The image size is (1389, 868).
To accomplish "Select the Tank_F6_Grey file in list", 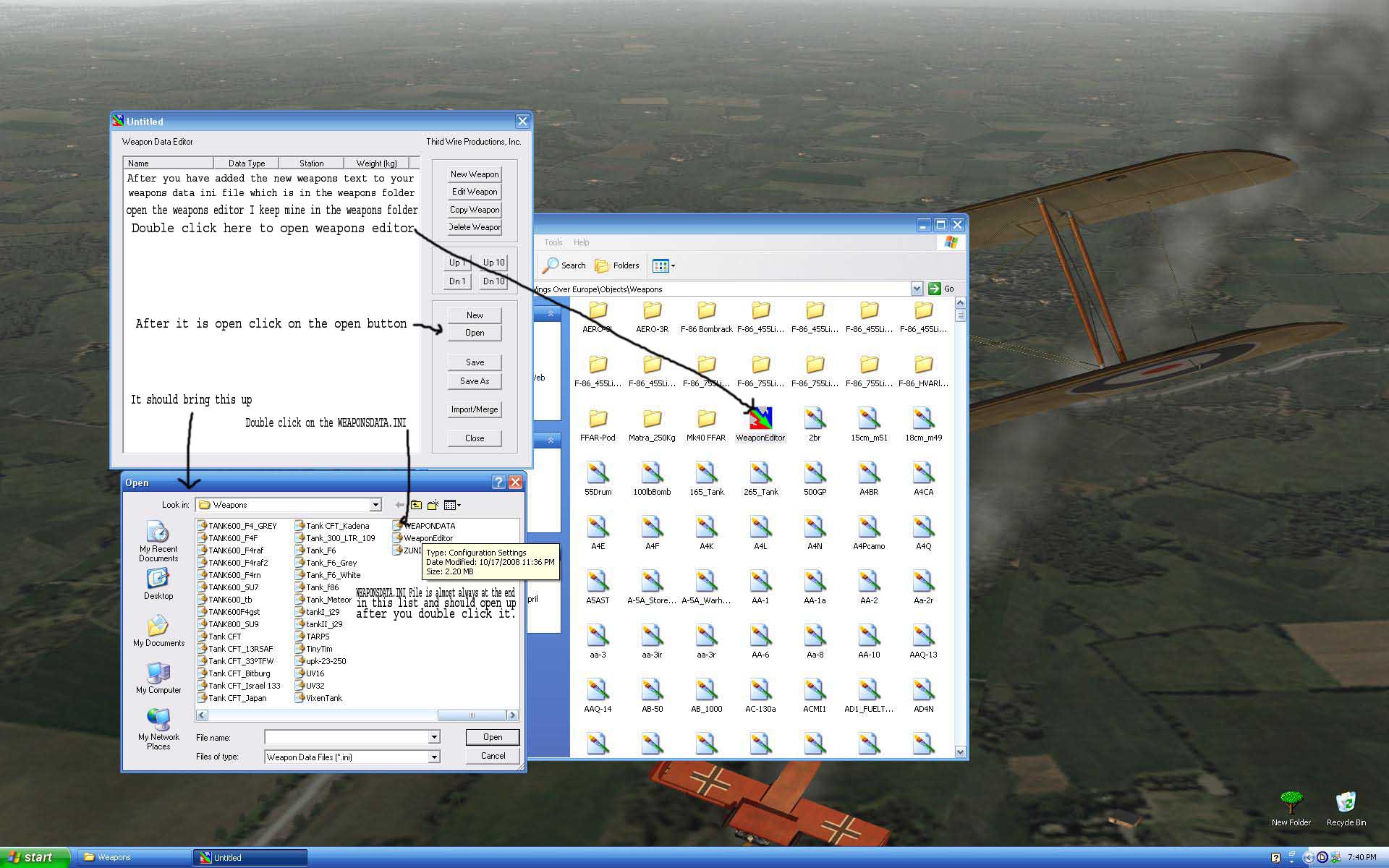I will 326,563.
